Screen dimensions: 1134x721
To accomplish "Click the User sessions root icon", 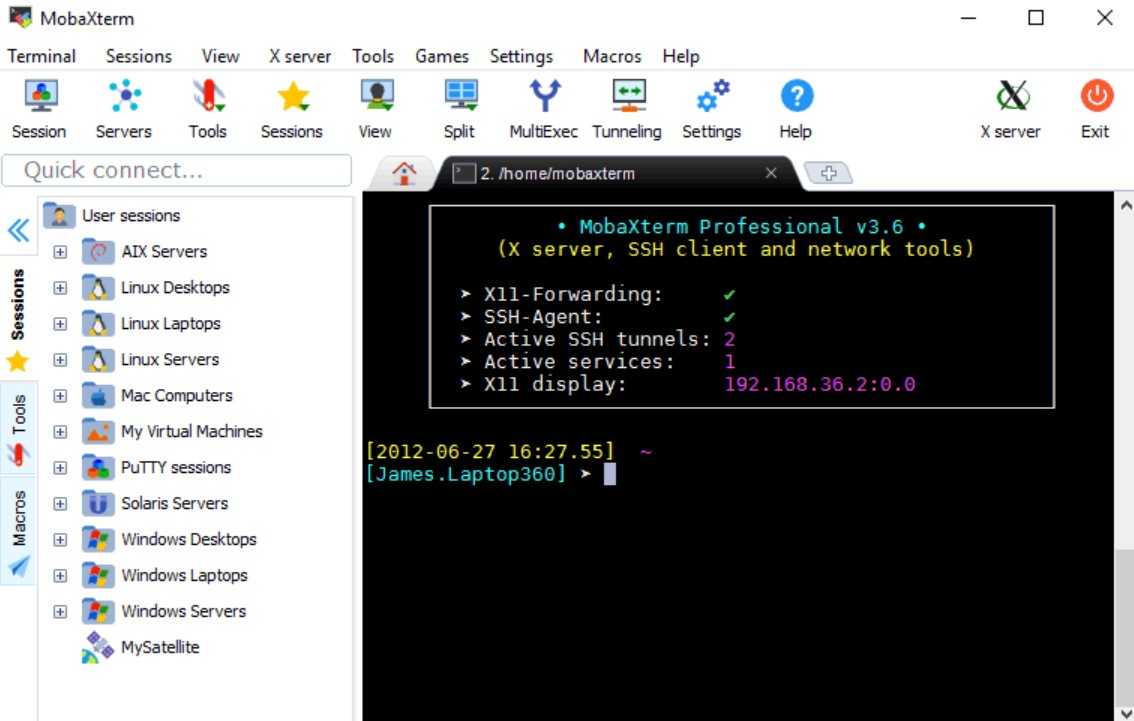I will (59, 216).
